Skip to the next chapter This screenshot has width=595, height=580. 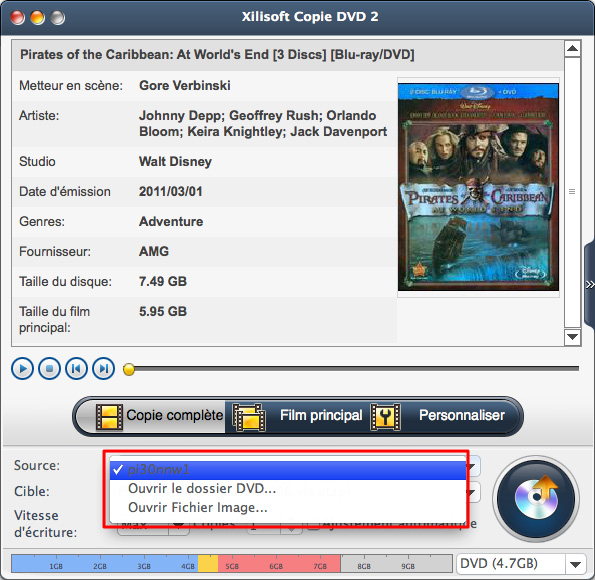tap(104, 369)
